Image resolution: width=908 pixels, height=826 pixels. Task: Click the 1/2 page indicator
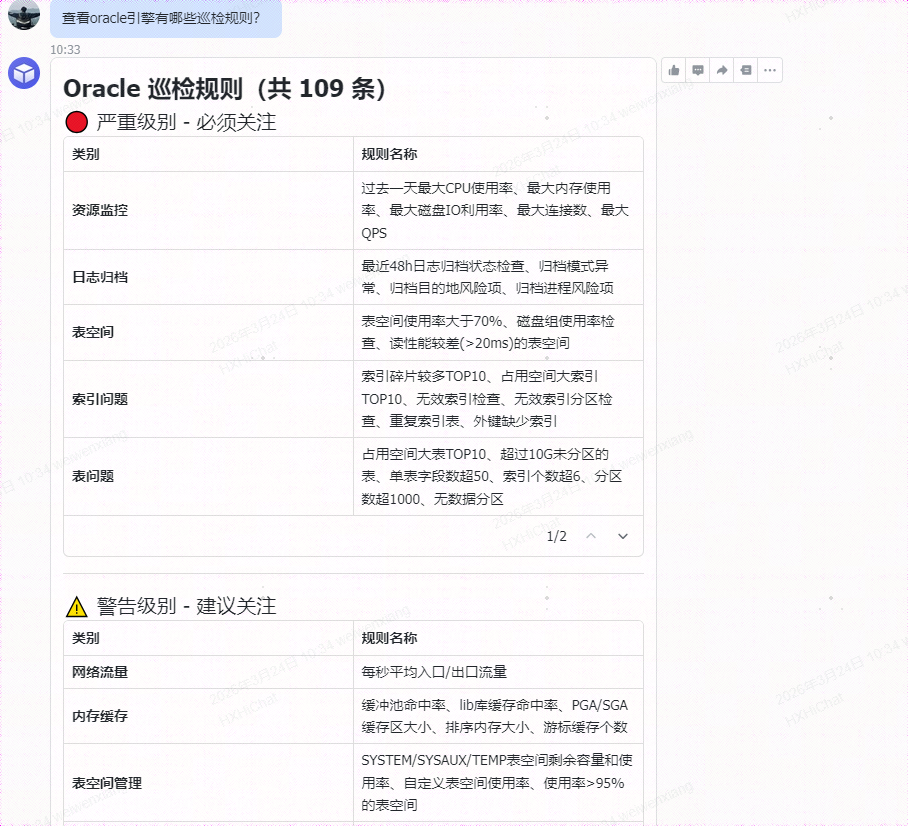pos(556,536)
